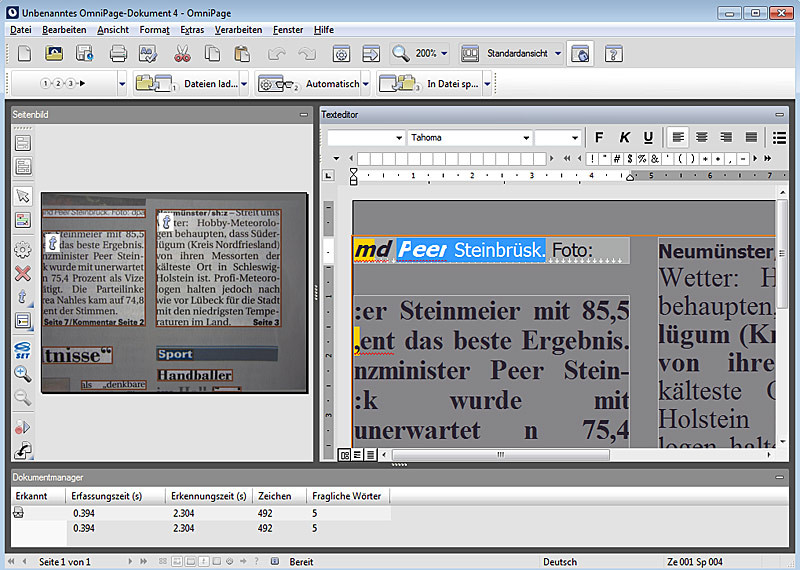Click the load image file toolbar icon
This screenshot has width=800, height=570.
(x=54, y=53)
